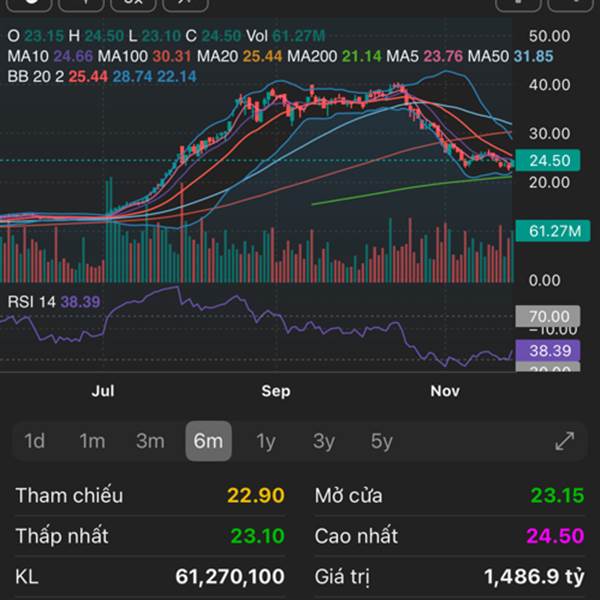
Task: Switch chart to 3y range
Action: tap(324, 441)
